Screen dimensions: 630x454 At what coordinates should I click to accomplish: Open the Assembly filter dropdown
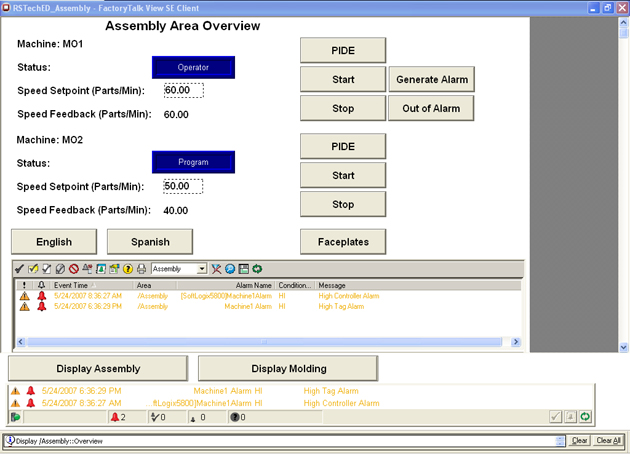pos(202,269)
